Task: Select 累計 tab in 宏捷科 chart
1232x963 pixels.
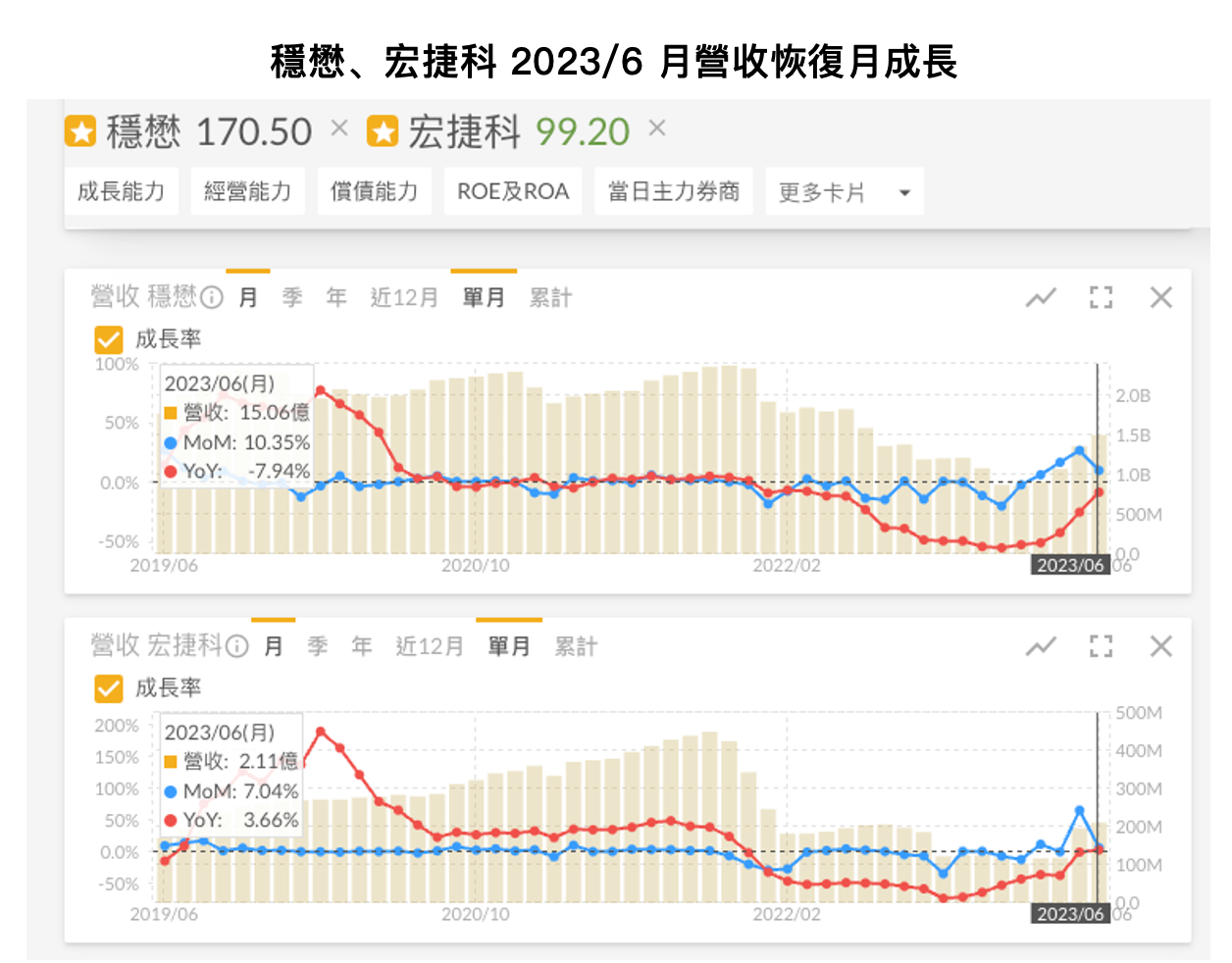Action: pyautogui.click(x=576, y=646)
